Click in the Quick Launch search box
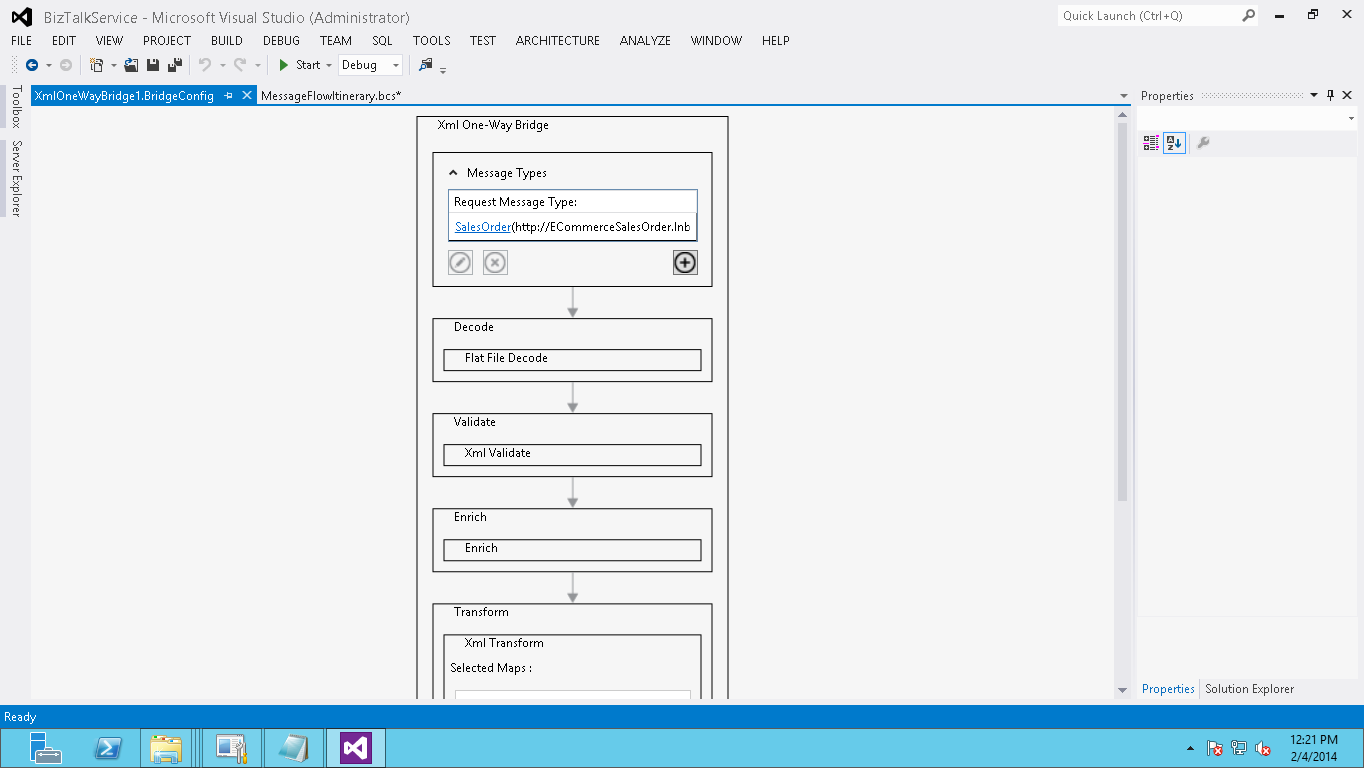This screenshot has width=1364, height=768. coord(1149,16)
